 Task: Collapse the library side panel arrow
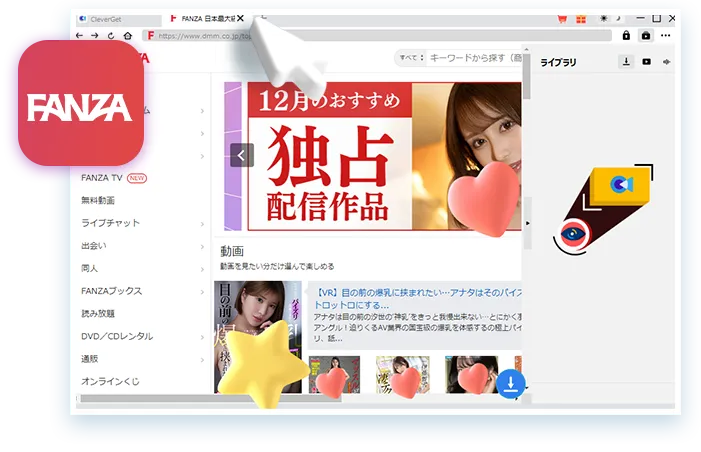(528, 223)
